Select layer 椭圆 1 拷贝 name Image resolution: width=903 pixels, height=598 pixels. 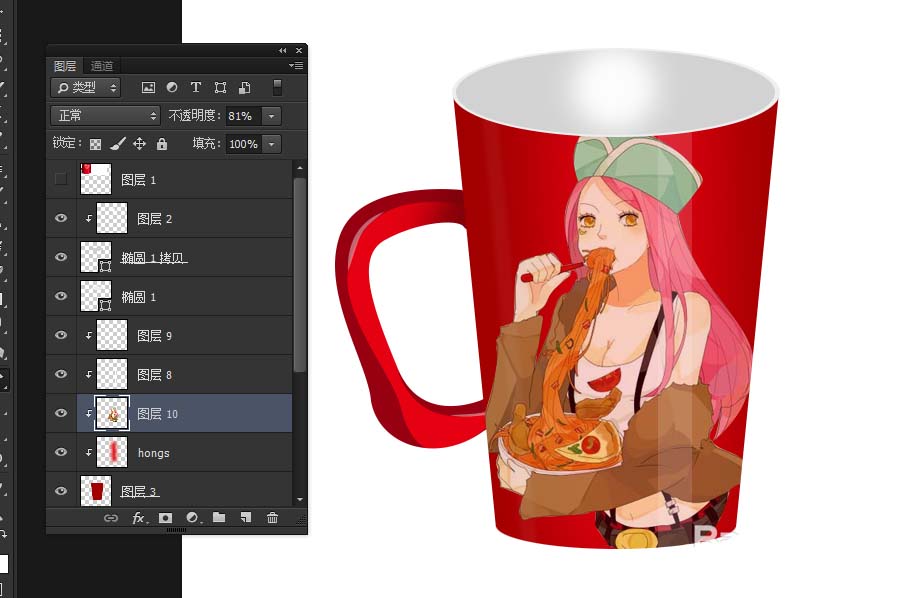pos(154,258)
